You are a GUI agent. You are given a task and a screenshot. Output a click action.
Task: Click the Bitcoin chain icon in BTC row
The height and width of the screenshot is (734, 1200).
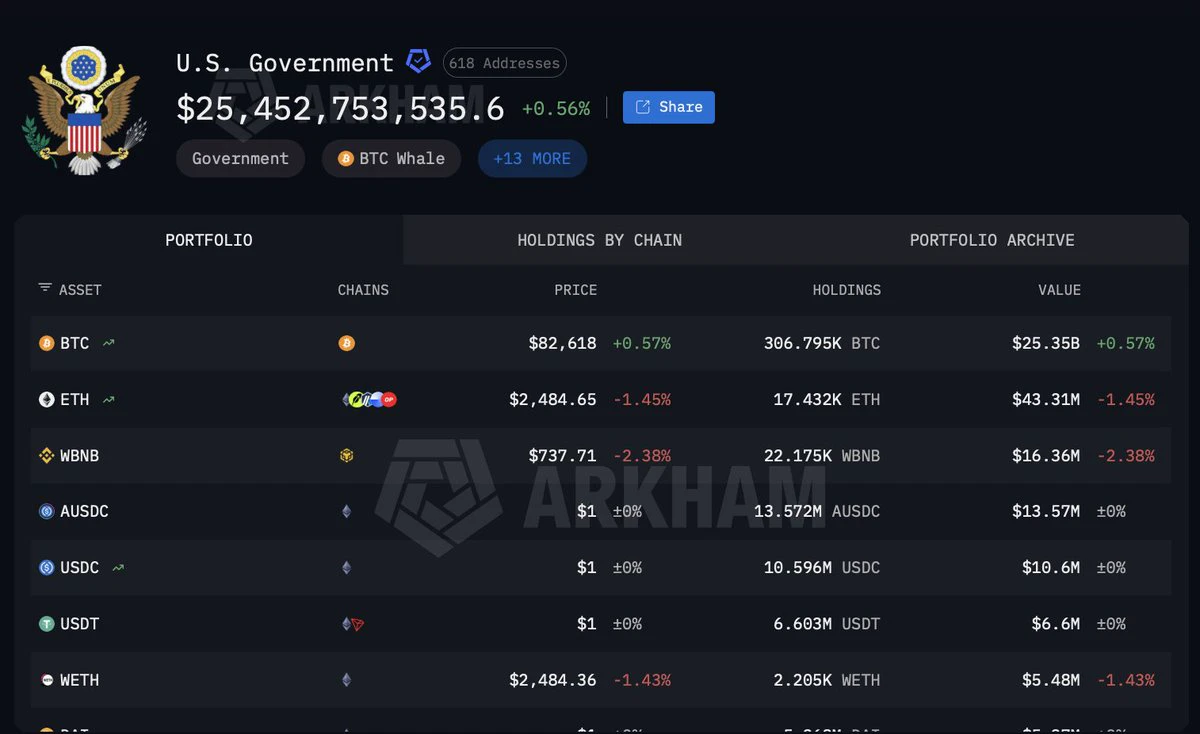(x=346, y=343)
